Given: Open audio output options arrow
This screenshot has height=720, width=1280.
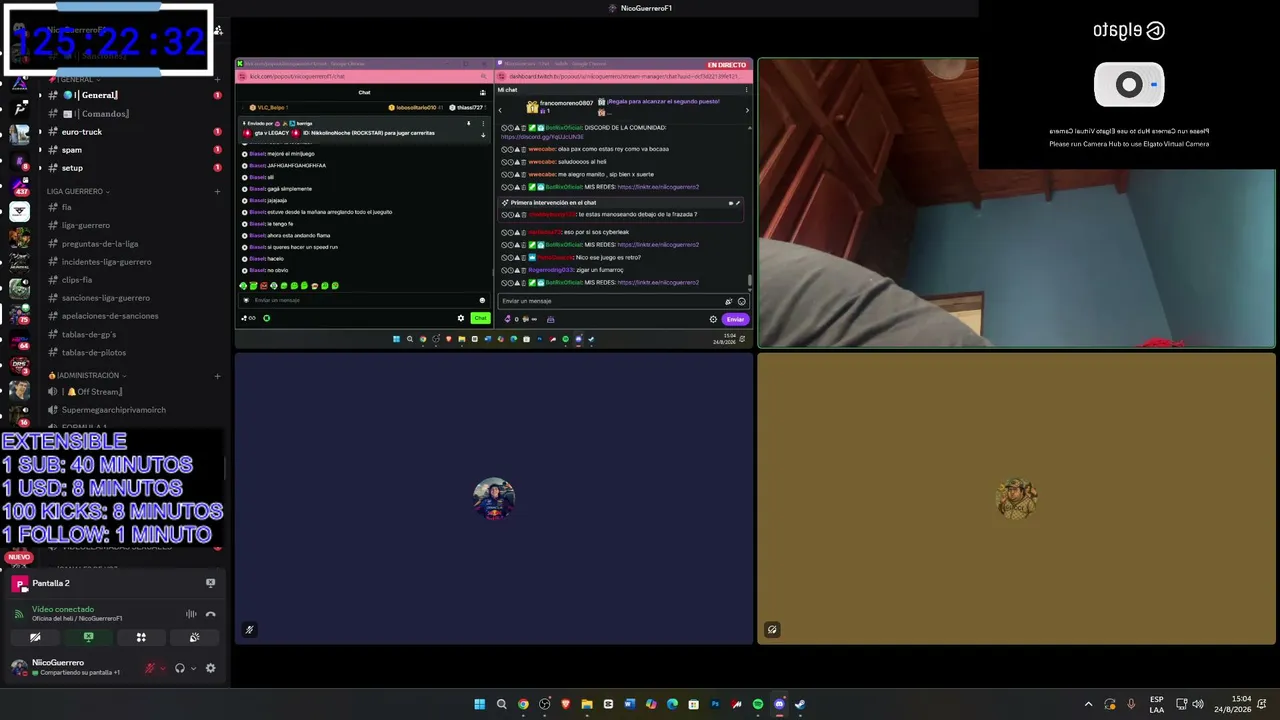Looking at the screenshot, I should click(x=193, y=668).
